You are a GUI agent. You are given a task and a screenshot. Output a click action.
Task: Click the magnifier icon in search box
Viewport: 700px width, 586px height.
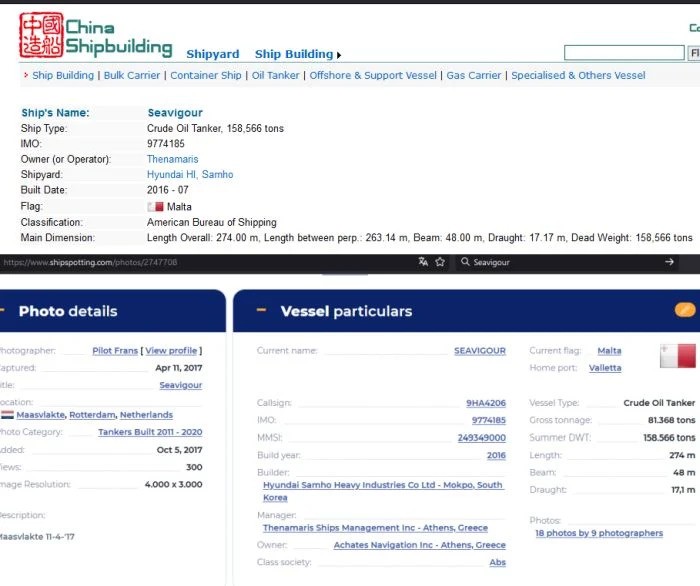pos(465,262)
